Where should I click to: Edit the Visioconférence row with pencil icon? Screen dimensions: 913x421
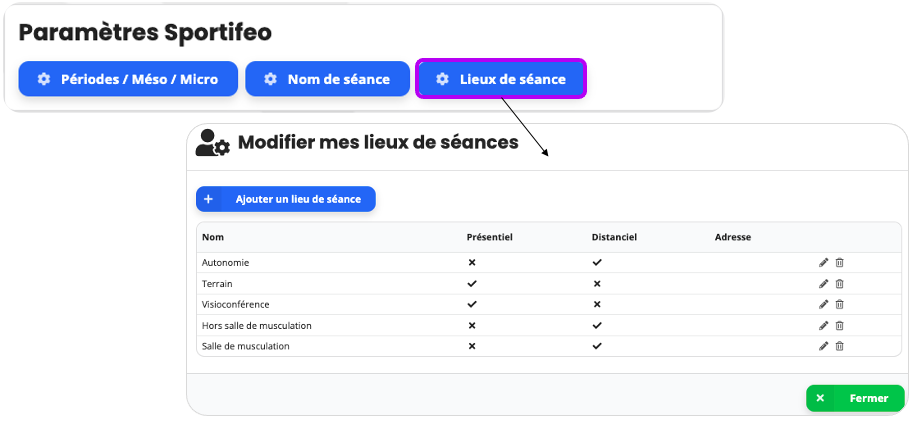823,304
